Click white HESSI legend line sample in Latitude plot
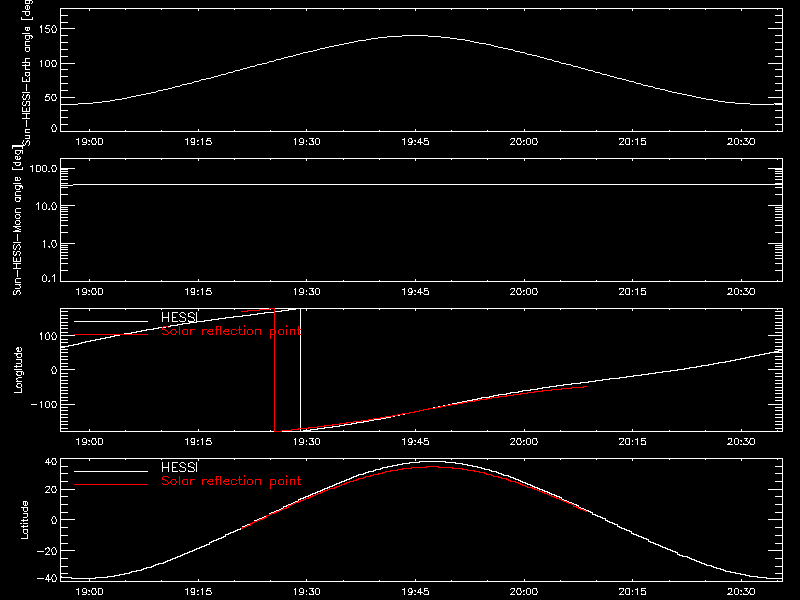Image resolution: width=800 pixels, height=600 pixels. tap(111, 471)
